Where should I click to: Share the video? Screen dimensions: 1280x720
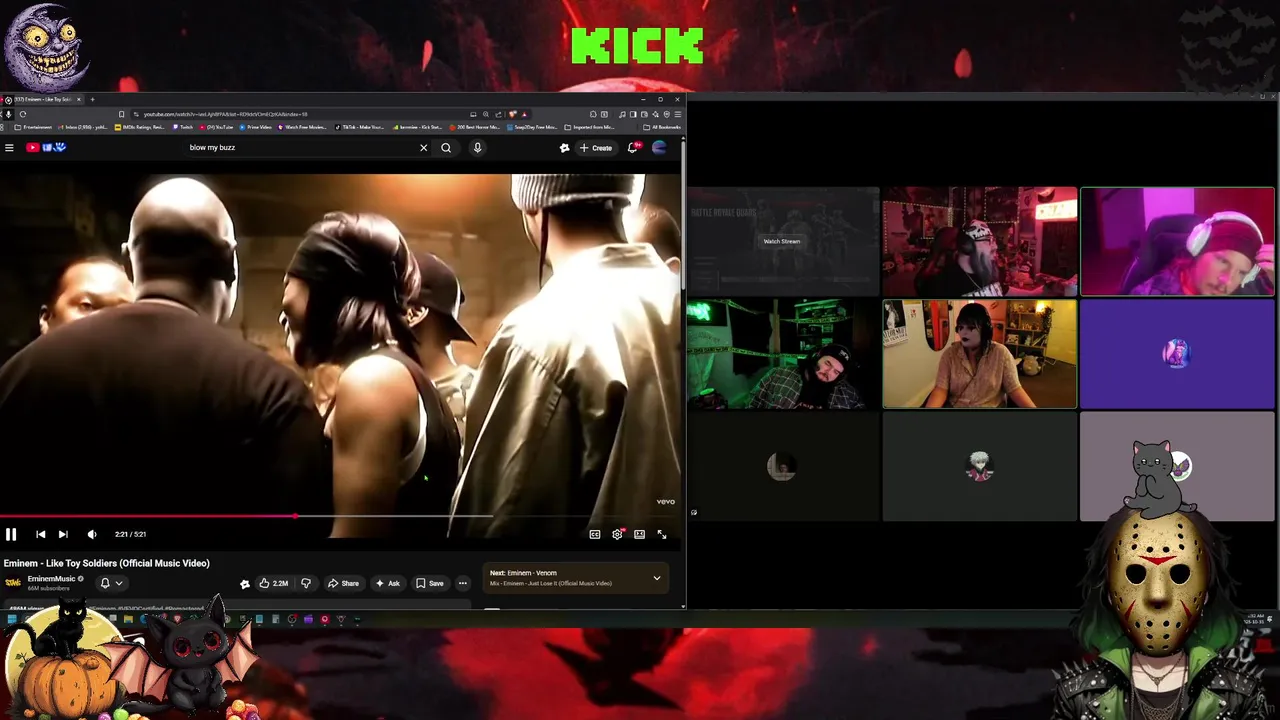click(x=343, y=583)
